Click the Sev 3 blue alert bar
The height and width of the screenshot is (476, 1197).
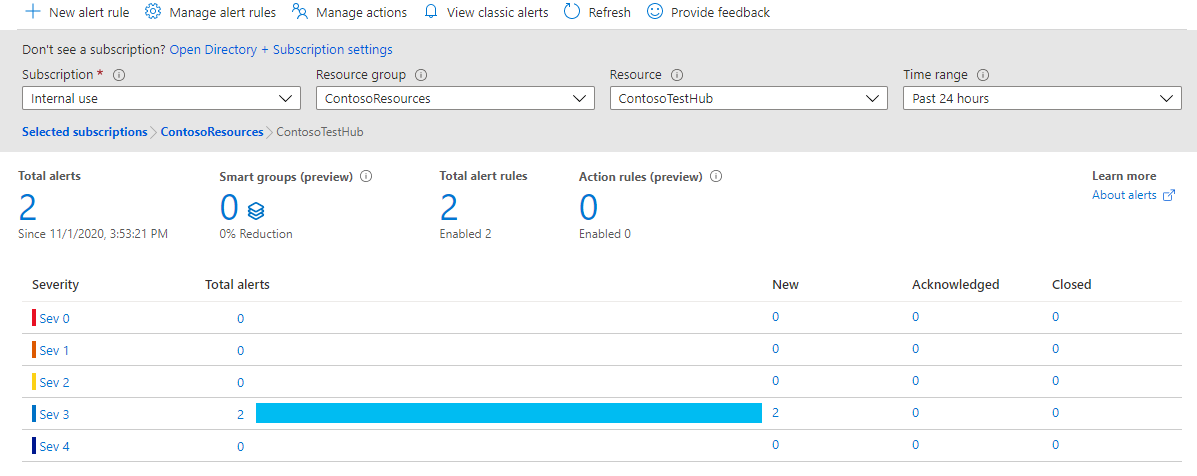(x=509, y=413)
